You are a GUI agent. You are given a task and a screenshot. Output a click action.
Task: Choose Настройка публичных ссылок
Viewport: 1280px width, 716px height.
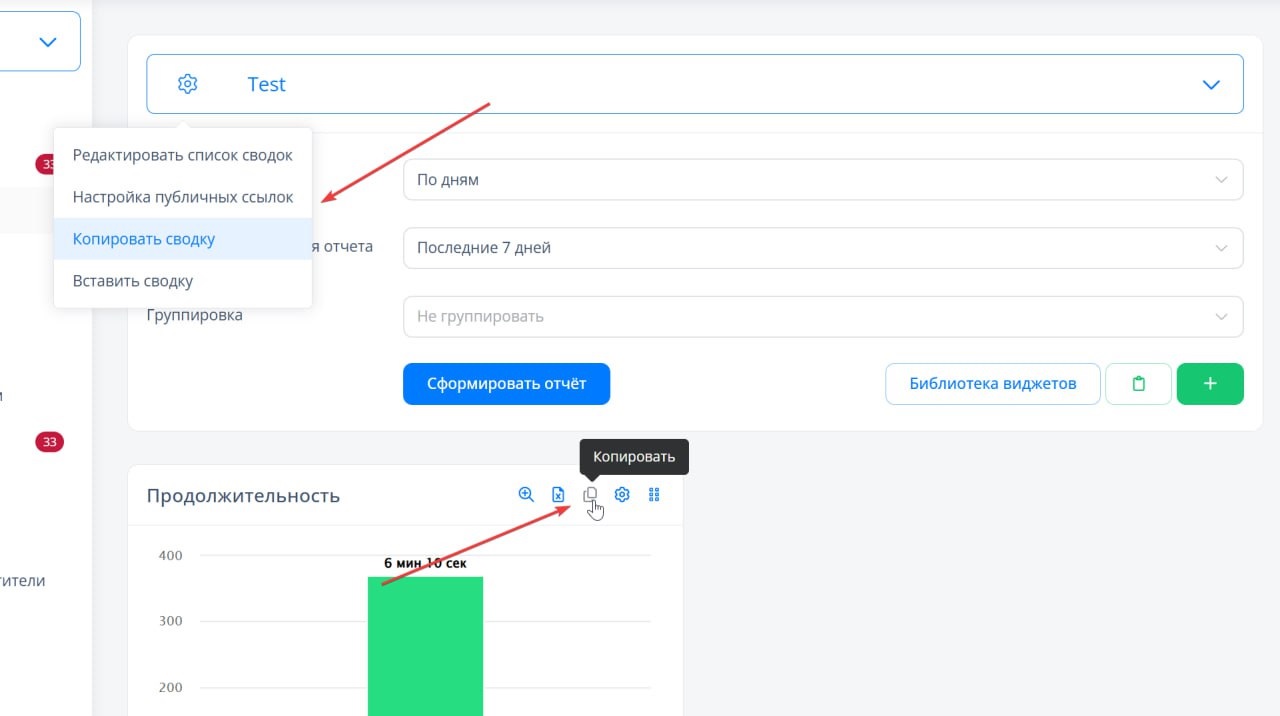point(183,197)
